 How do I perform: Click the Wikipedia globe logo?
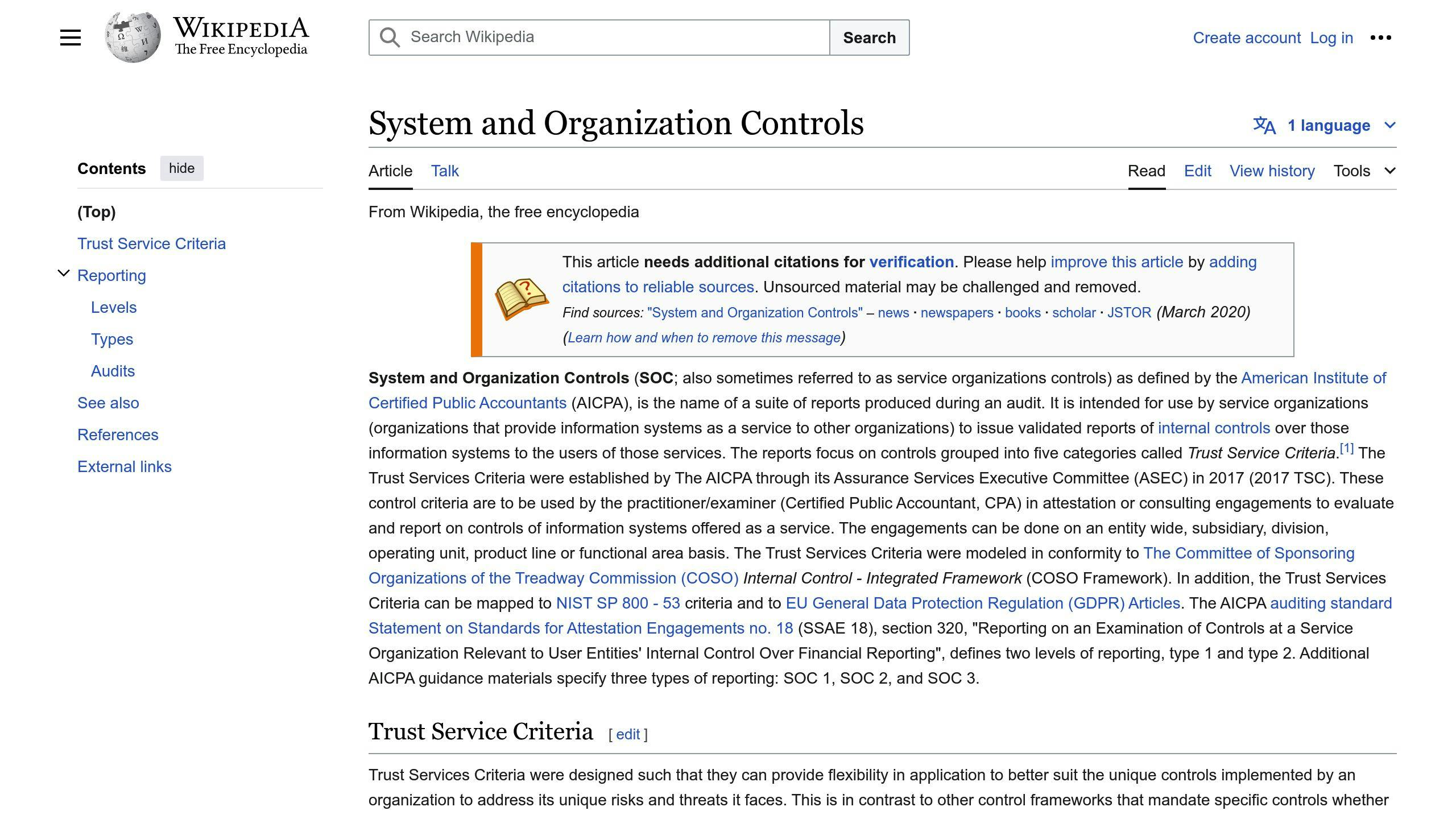133,38
